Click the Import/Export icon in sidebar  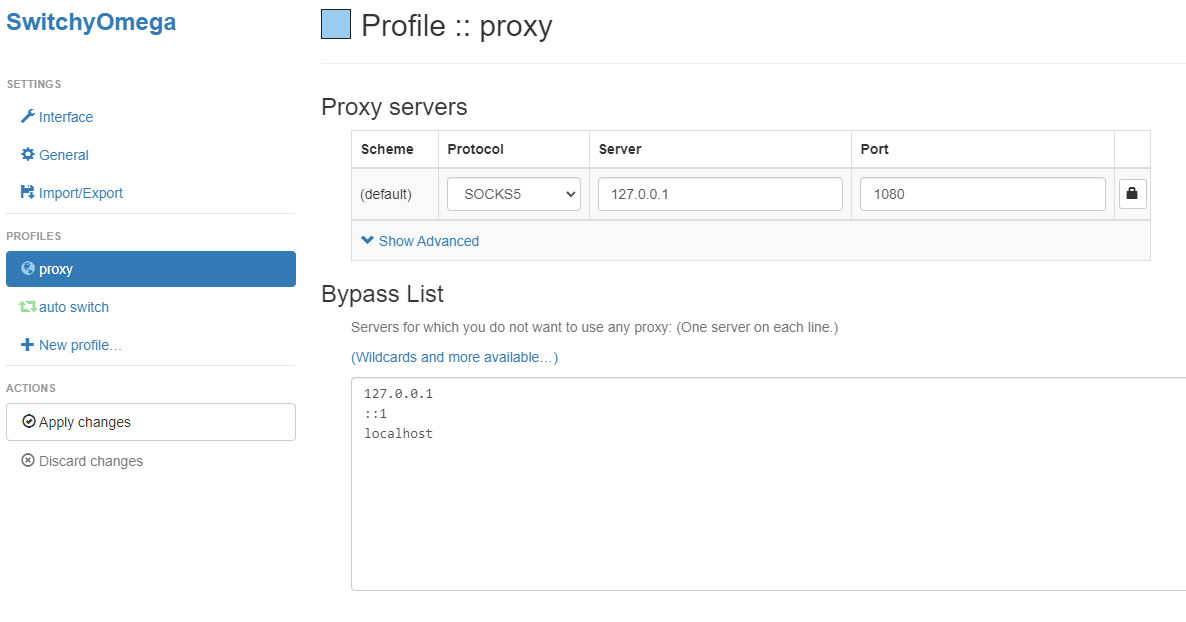click(30, 193)
